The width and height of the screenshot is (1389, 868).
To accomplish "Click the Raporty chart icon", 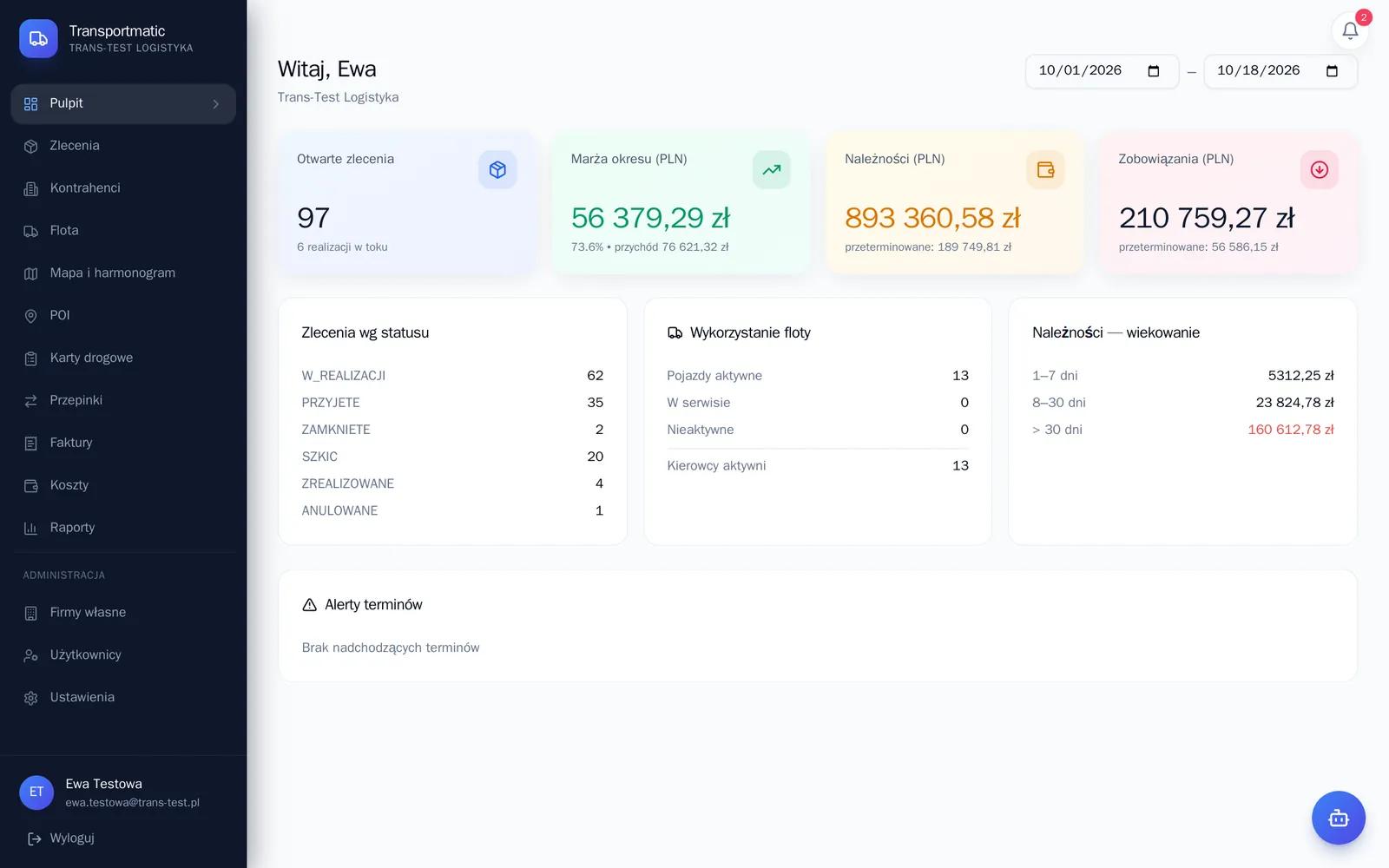I will pos(31,529).
